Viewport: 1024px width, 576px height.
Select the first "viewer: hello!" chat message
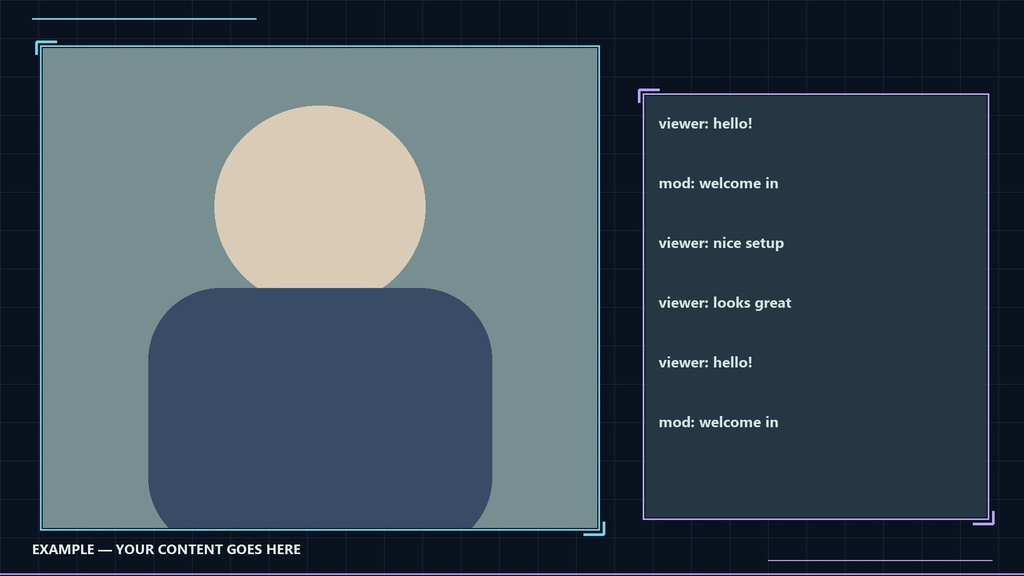tap(705, 123)
